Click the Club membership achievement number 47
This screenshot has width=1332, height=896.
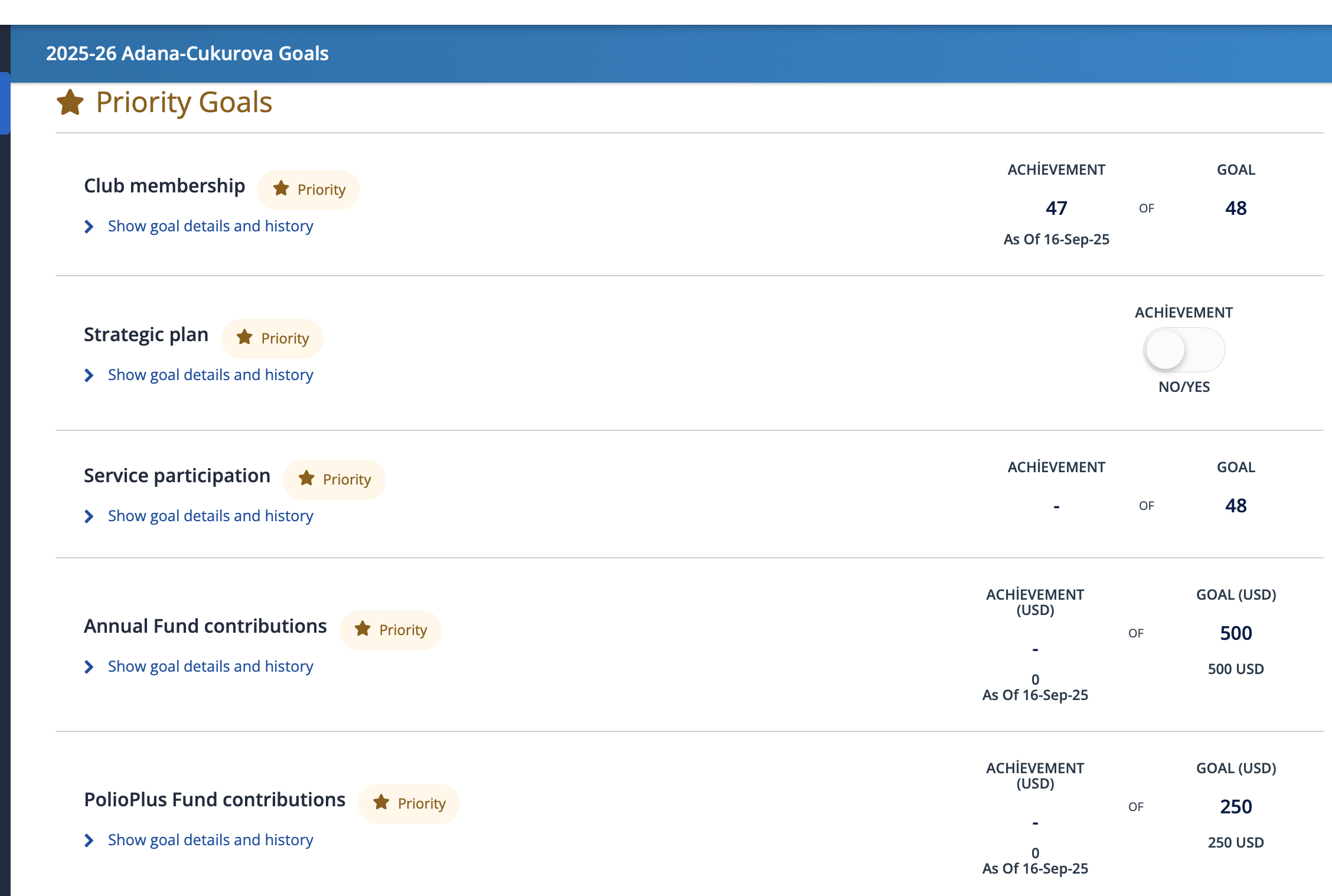[1056, 208]
